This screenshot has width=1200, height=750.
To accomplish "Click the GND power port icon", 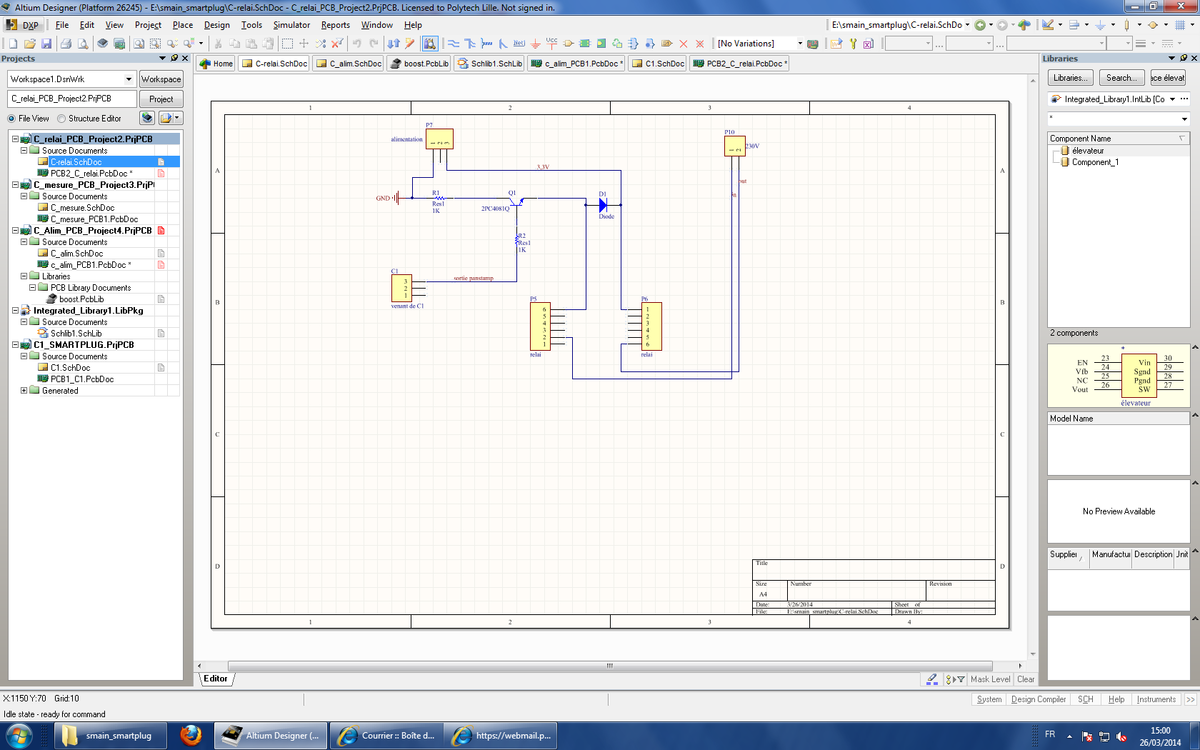I will [x=535, y=44].
